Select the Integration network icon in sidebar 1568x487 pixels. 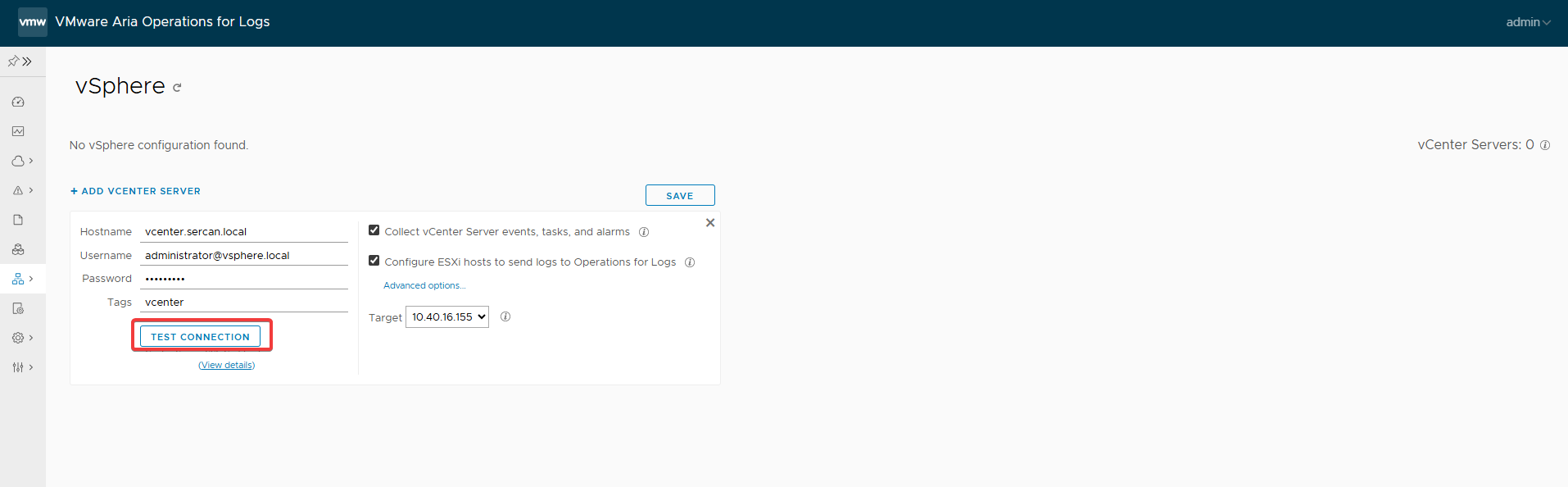[18, 279]
